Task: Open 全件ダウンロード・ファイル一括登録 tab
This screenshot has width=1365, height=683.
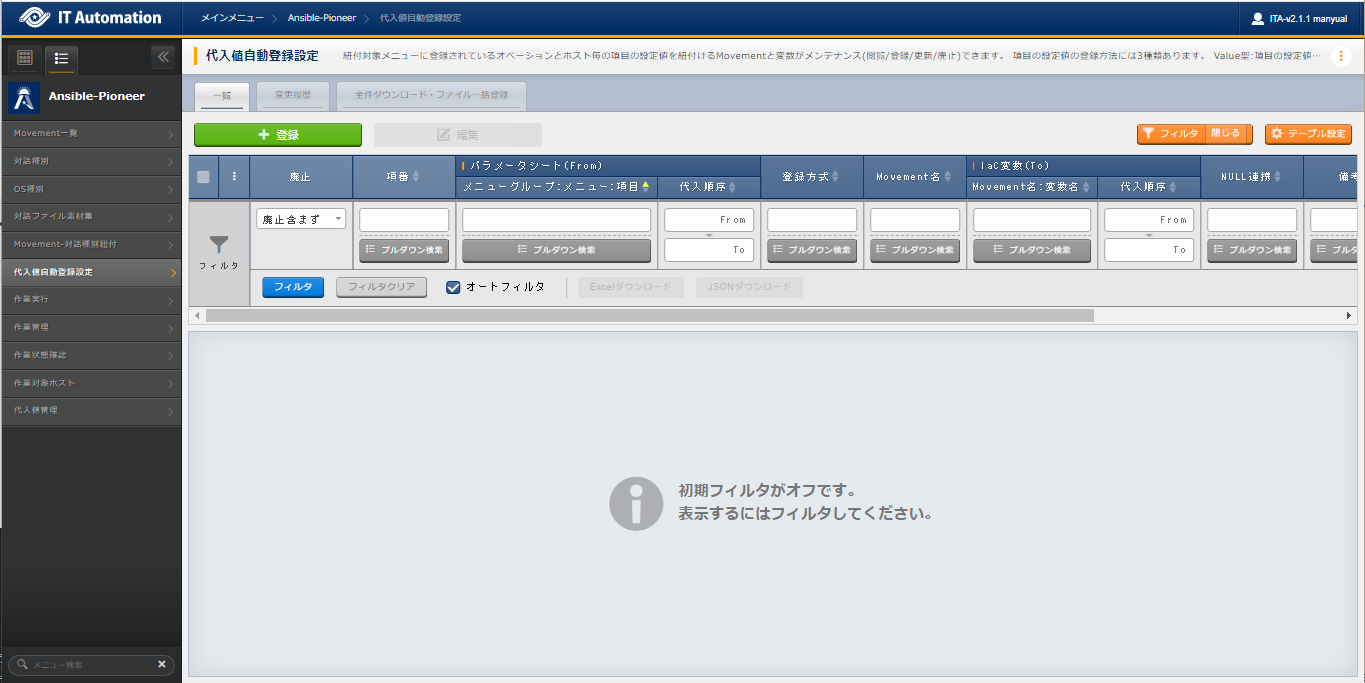Action: click(x=431, y=95)
